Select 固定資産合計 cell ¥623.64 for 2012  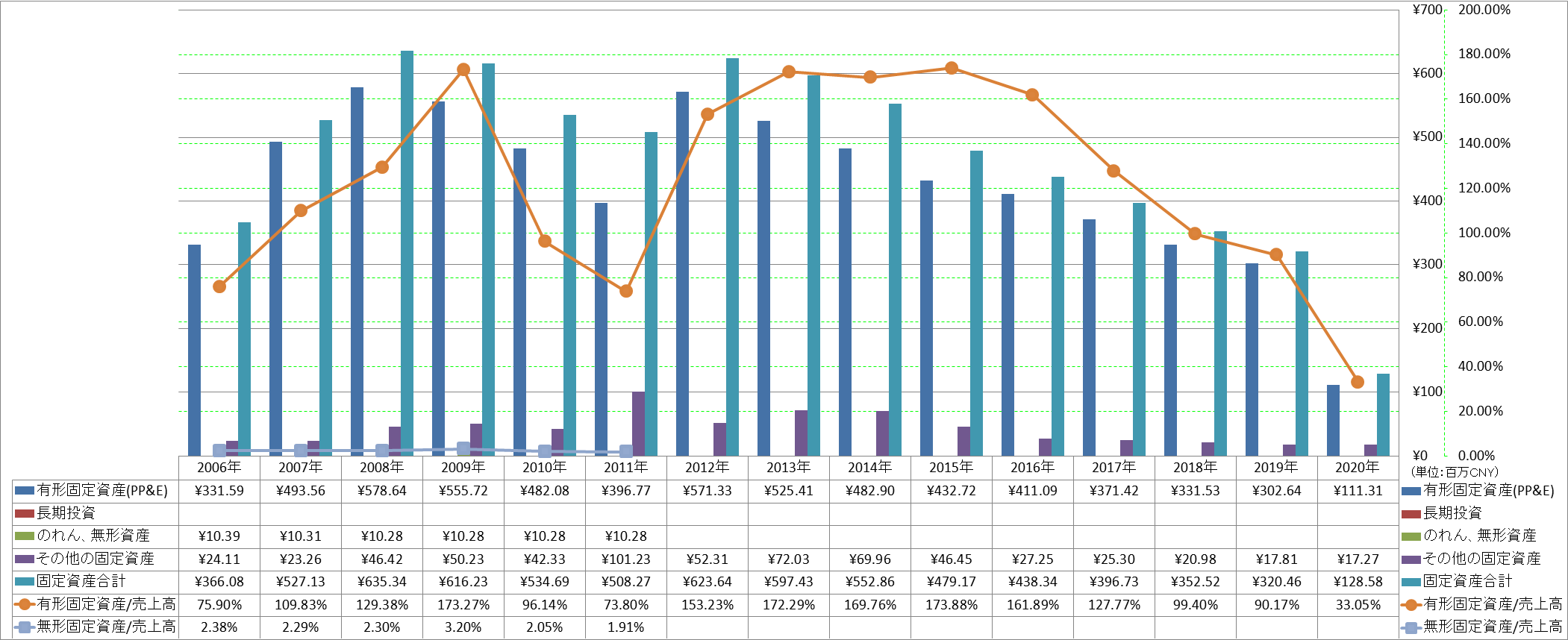pos(708,582)
